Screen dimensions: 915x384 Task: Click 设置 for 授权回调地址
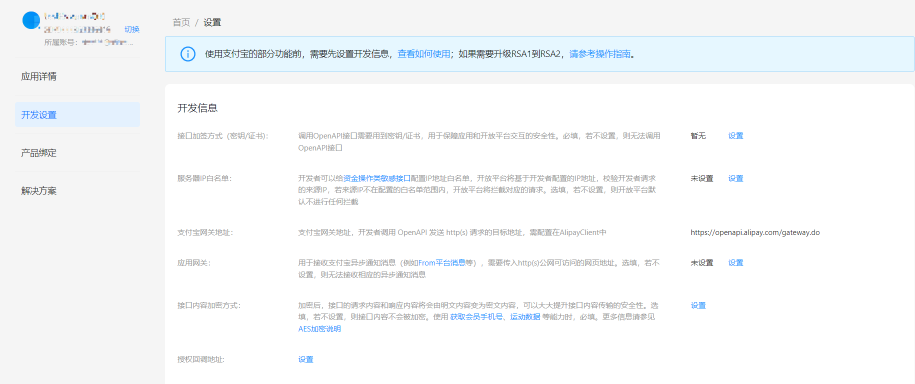click(306, 359)
